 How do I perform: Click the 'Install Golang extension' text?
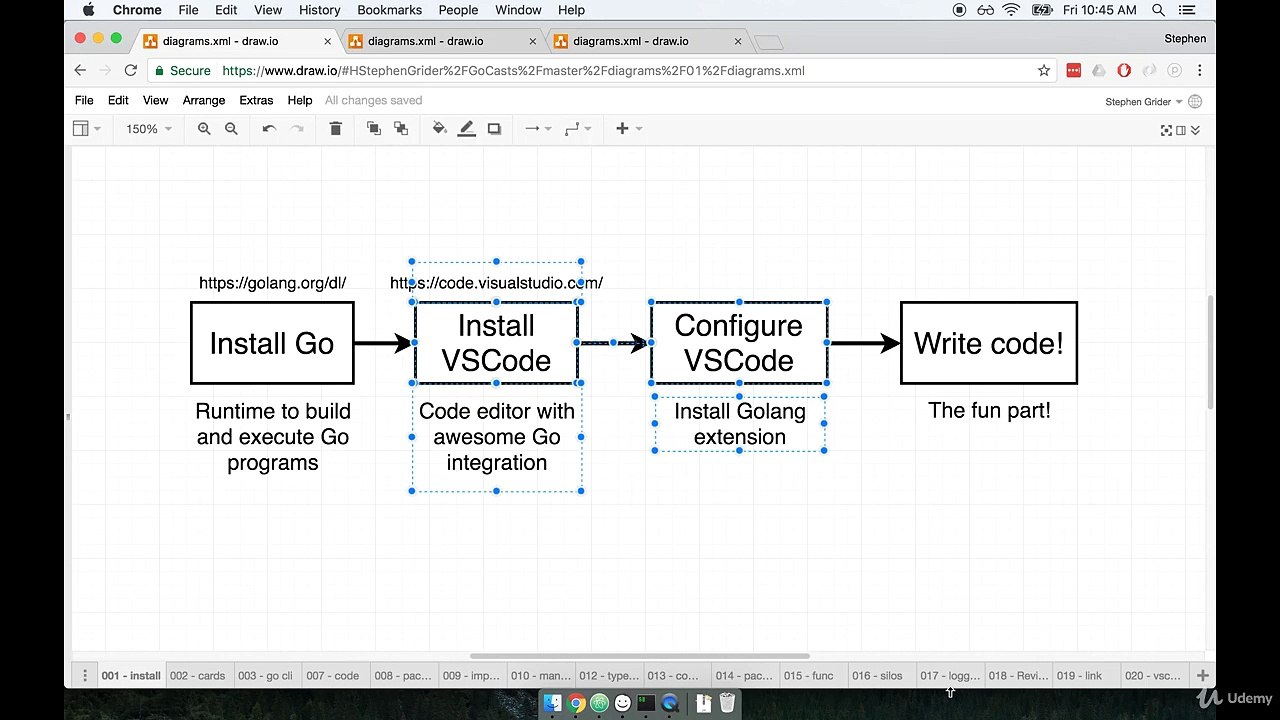coord(740,424)
